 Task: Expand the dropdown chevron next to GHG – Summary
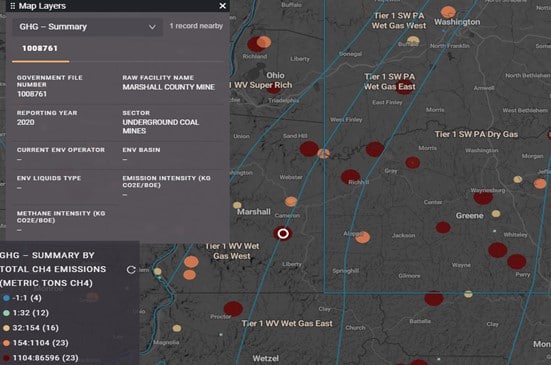(152, 27)
